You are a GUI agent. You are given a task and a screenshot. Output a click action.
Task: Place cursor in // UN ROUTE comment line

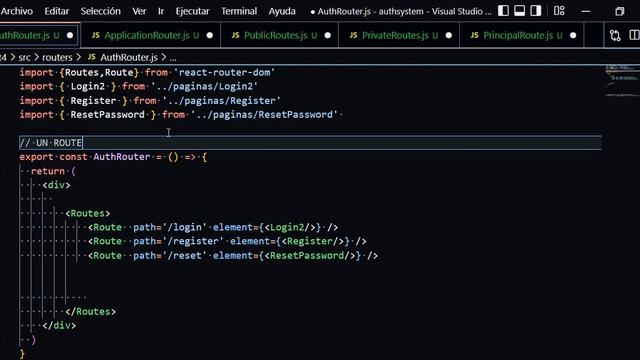(310, 143)
